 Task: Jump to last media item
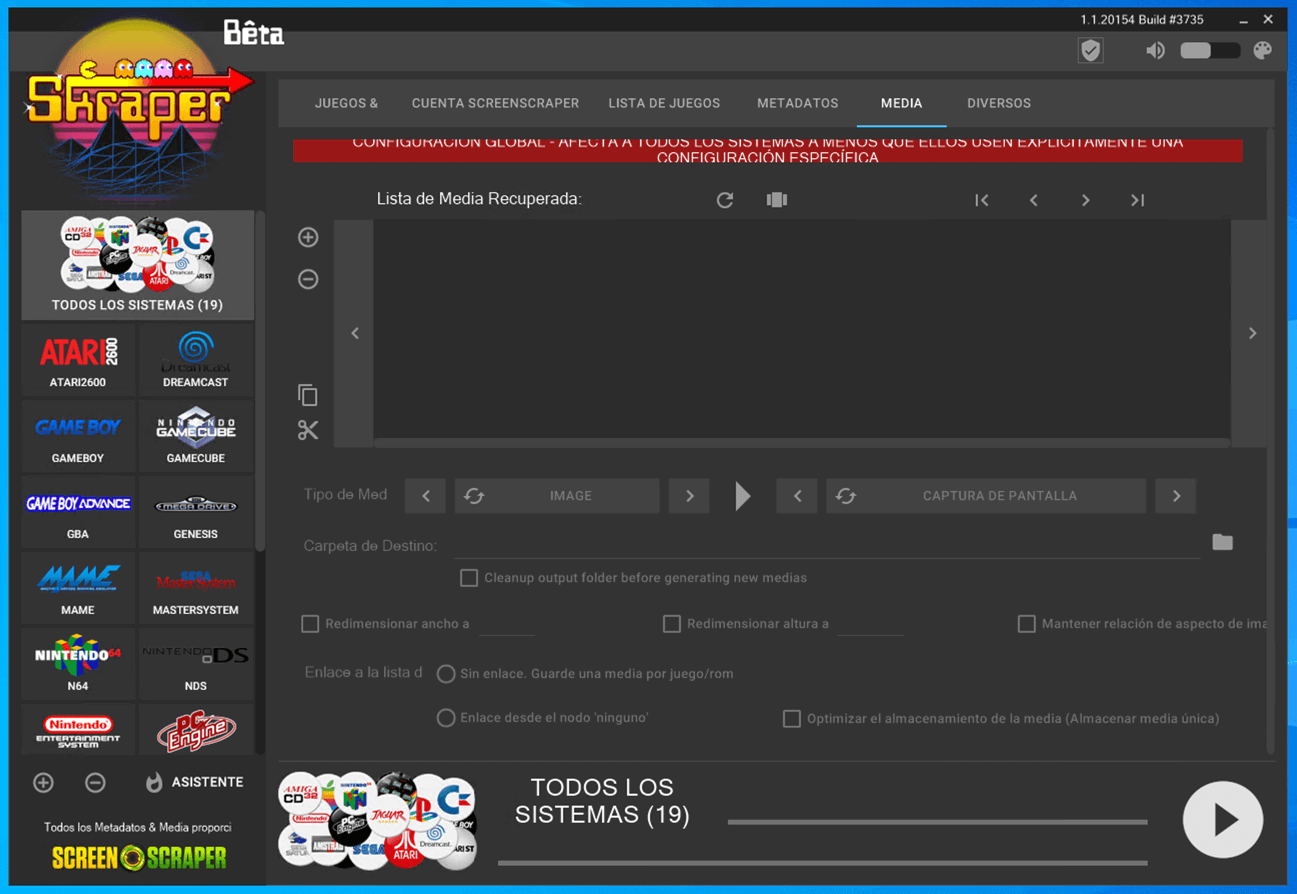tap(1137, 200)
